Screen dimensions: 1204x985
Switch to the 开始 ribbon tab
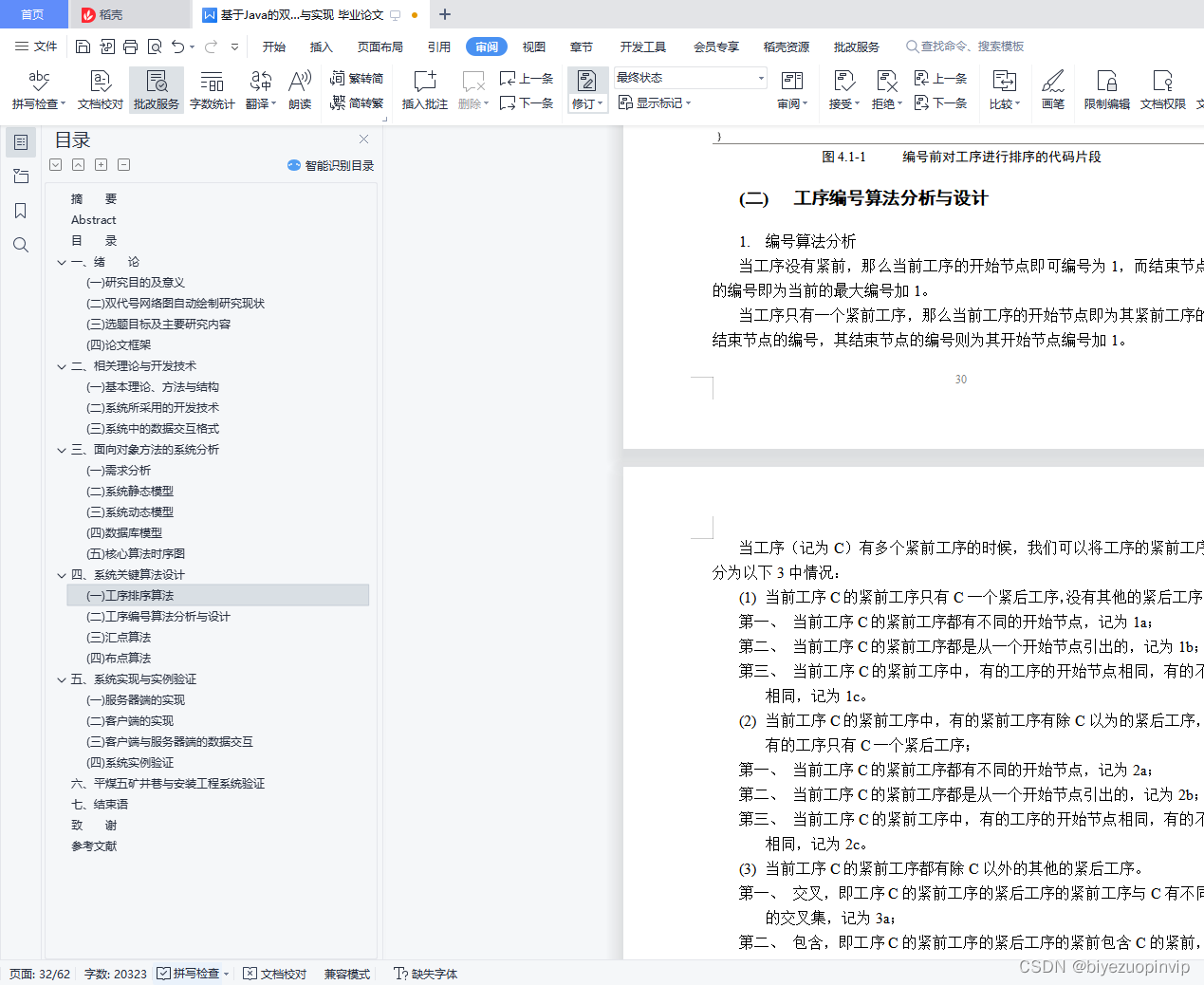(x=274, y=46)
